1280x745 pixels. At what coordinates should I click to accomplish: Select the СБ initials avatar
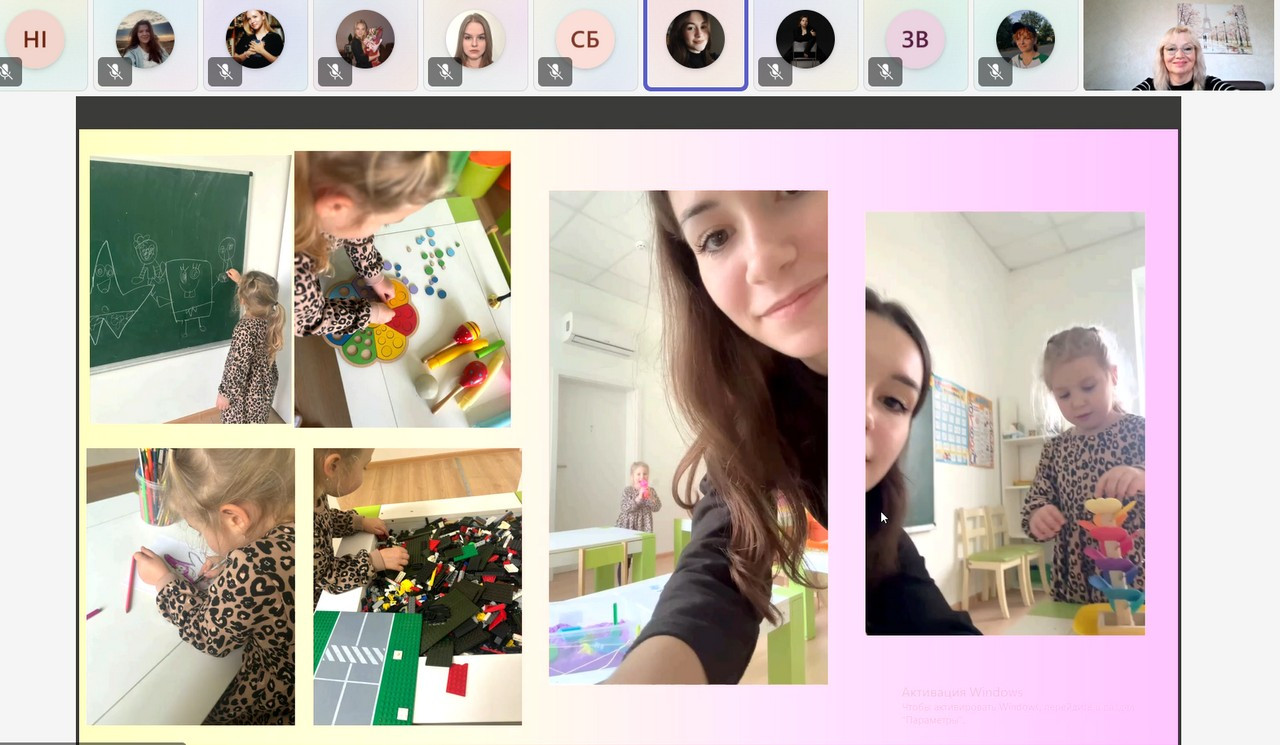pyautogui.click(x=585, y=39)
